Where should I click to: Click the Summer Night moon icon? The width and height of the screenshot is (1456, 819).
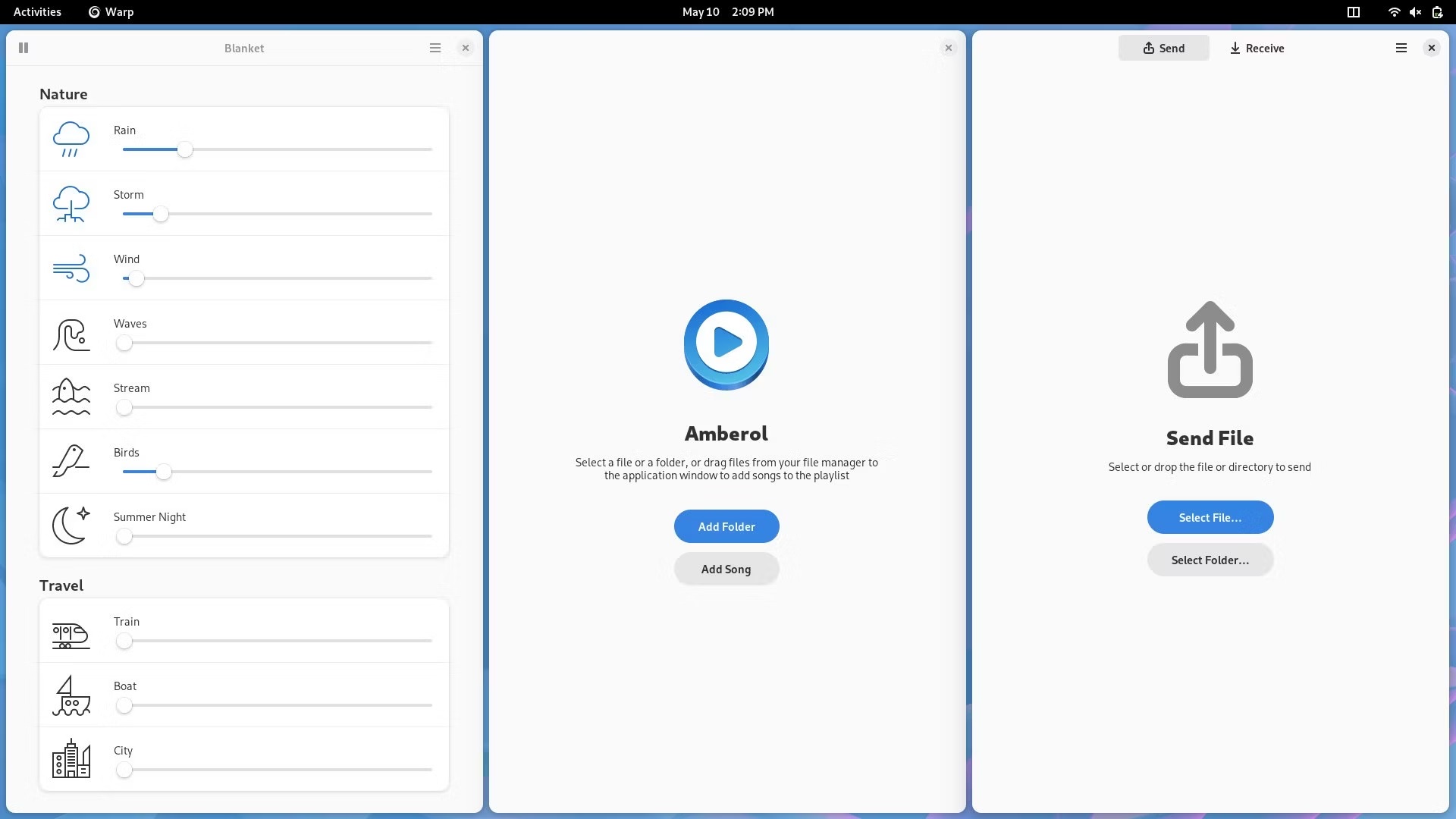tap(71, 525)
